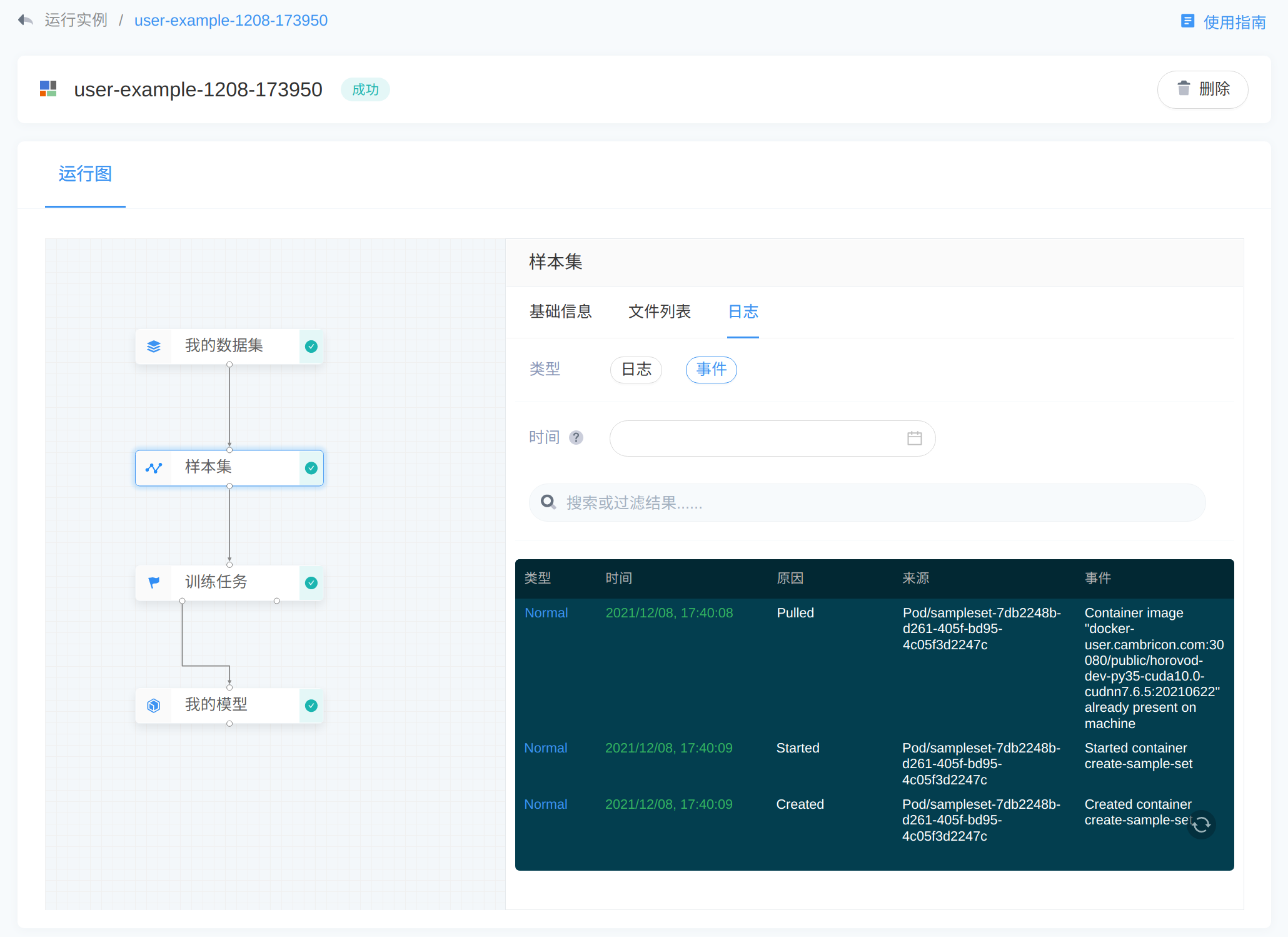Click the green checkmark on 我的模型 node
This screenshot has height=937, width=1288.
point(311,705)
